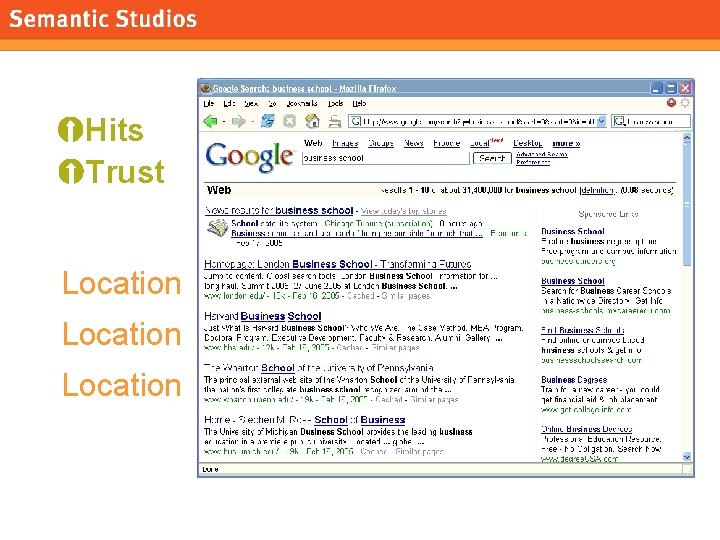
Task: Click in the Google search query field
Action: tap(386, 158)
